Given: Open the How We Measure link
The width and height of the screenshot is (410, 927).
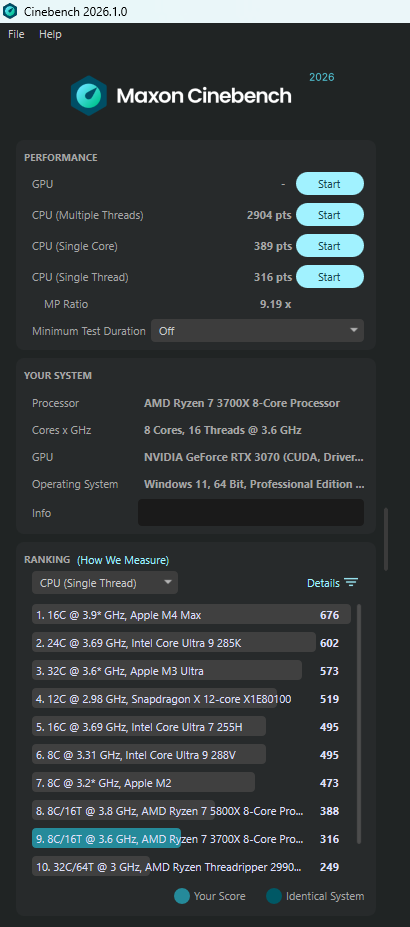Looking at the screenshot, I should pos(123,560).
